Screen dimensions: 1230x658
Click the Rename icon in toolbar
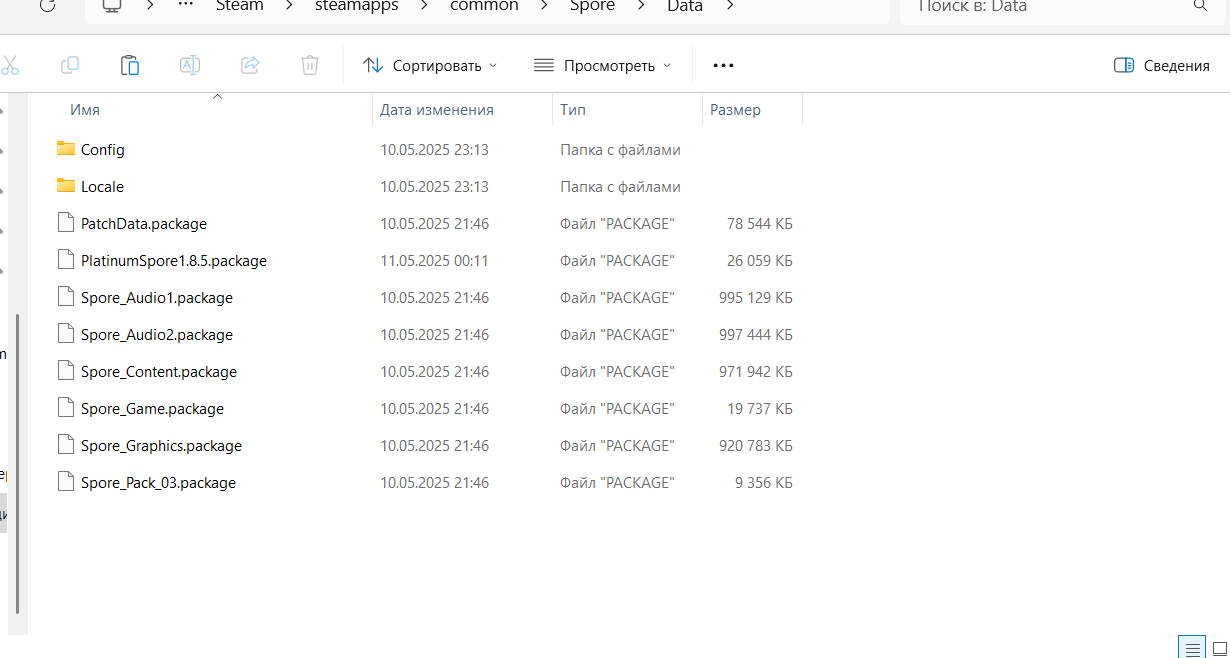coord(190,65)
